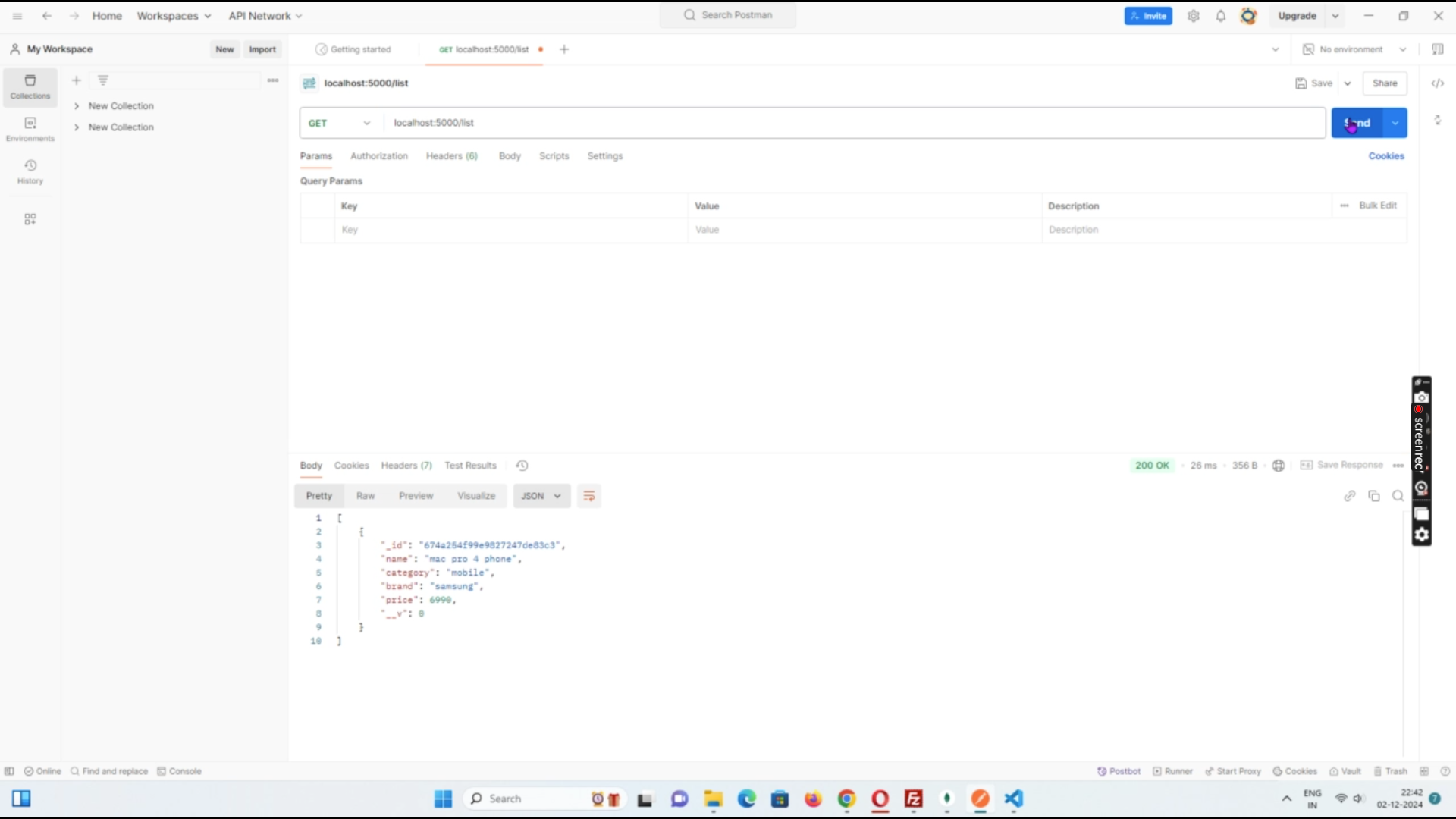Open the Workspaces dropdown
The height and width of the screenshot is (819, 1456).
(174, 16)
